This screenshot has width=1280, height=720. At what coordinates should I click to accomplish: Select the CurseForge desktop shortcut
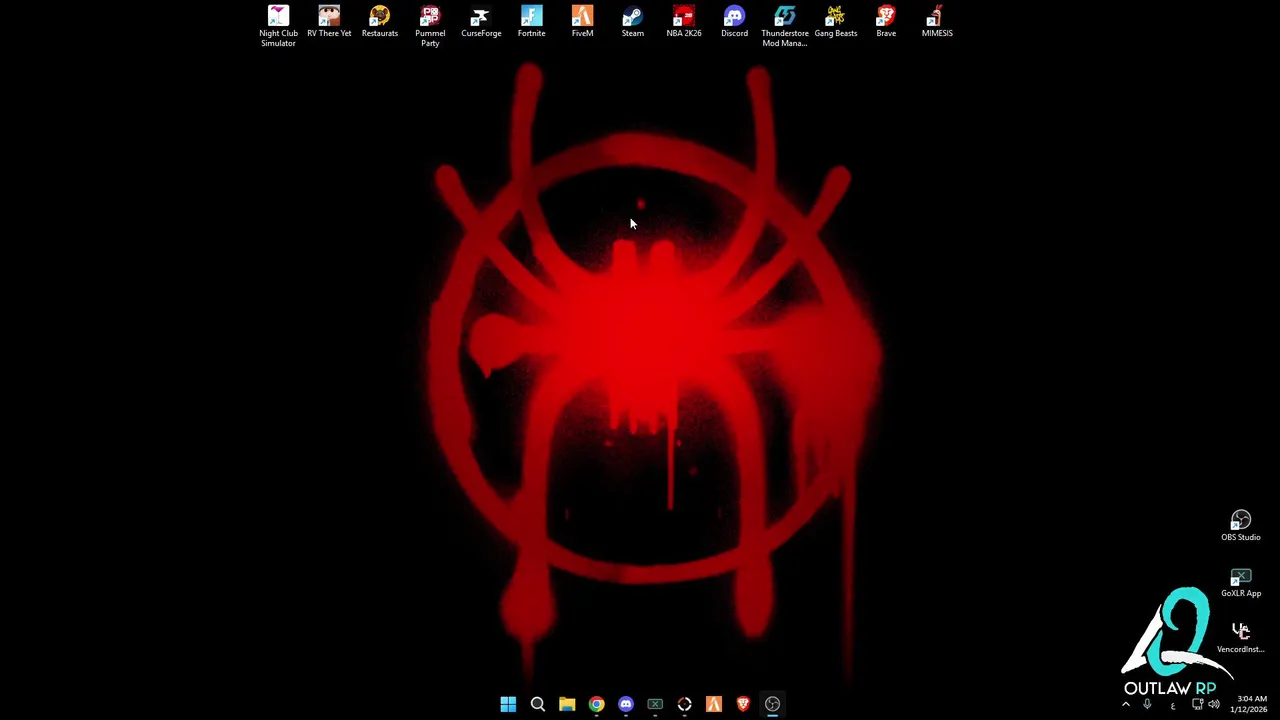[481, 22]
